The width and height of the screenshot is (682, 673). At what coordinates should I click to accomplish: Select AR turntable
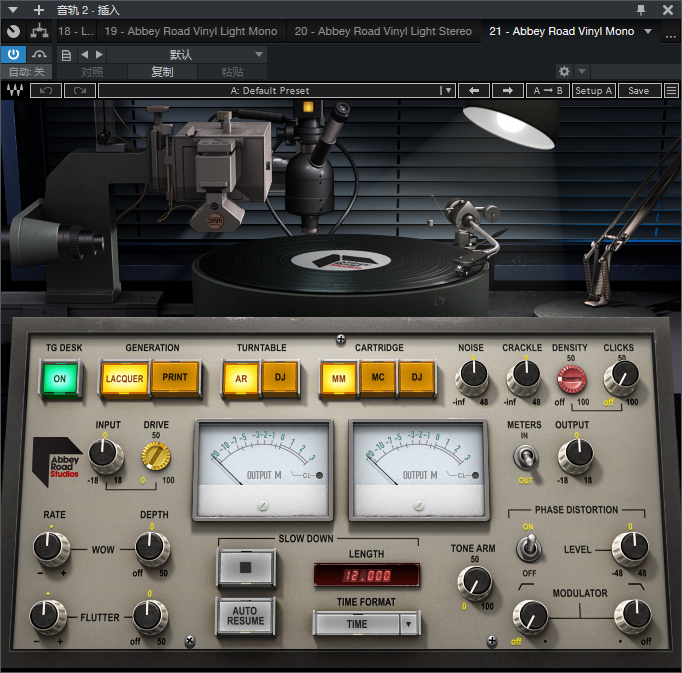click(x=241, y=378)
